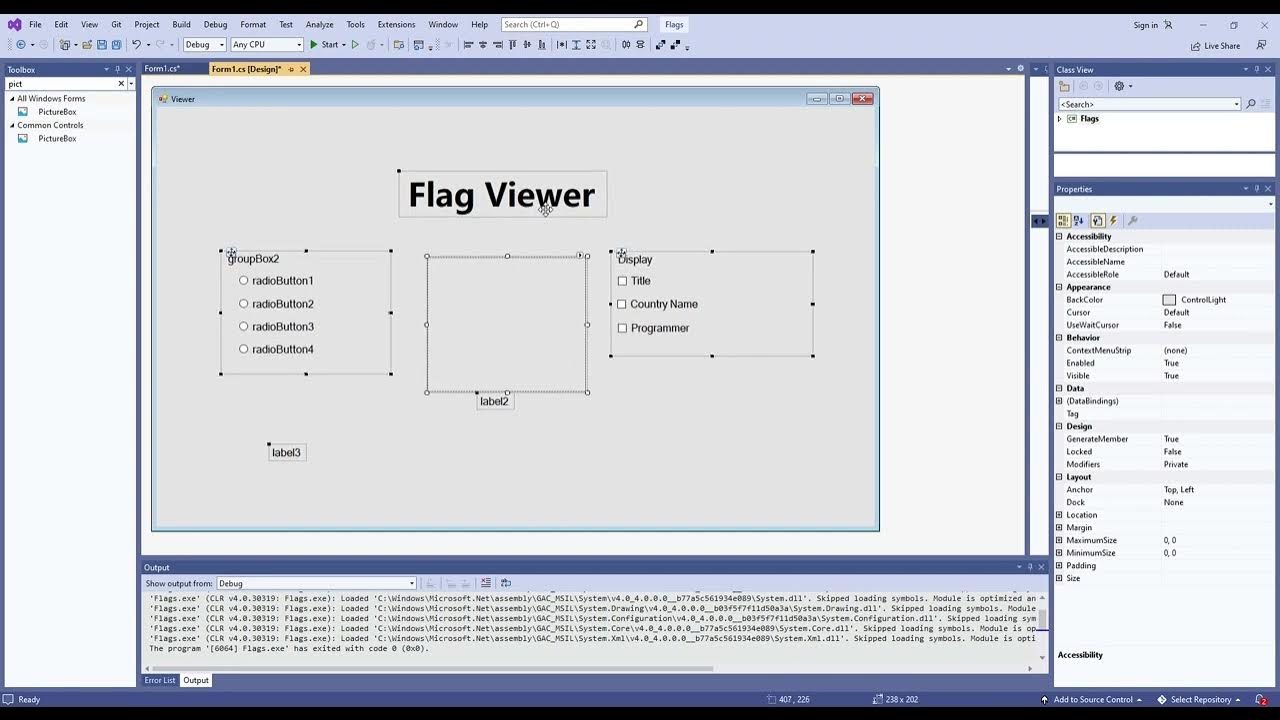1280x720 pixels.
Task: Click Class View new folder icon
Action: 1064,86
